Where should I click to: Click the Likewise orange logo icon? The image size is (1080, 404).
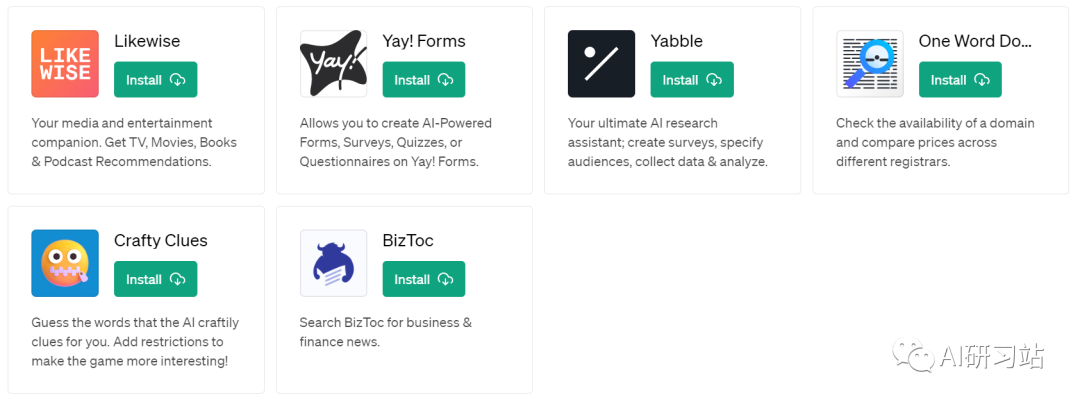point(65,63)
